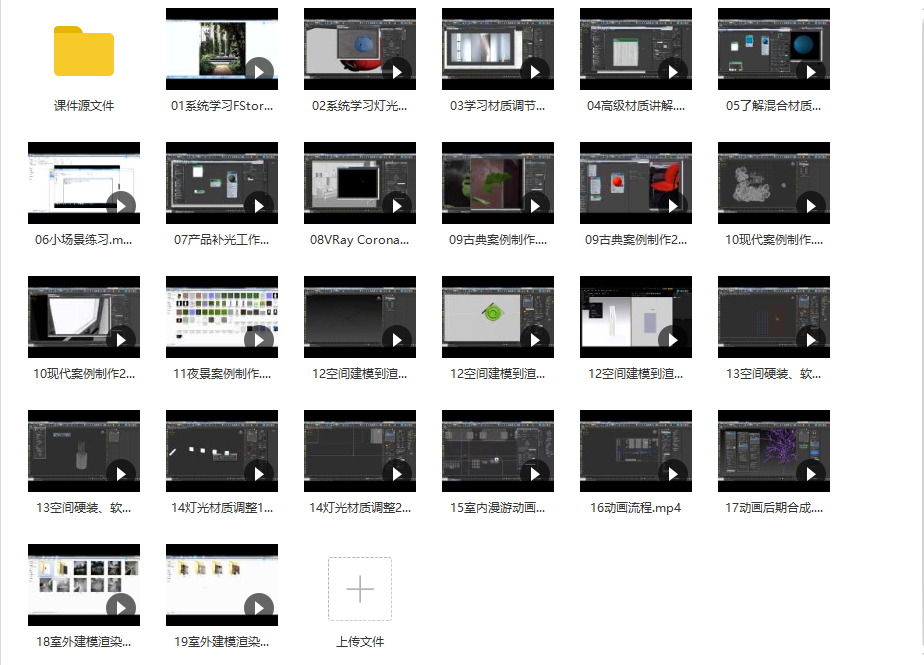
Task: Select the 04高级材质讲解.... file name
Action: [x=635, y=106]
